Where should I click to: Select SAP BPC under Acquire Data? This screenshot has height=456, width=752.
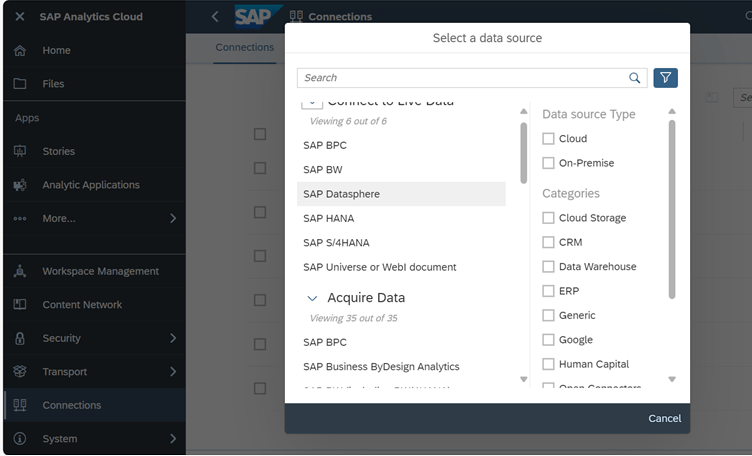pyautogui.click(x=401, y=342)
